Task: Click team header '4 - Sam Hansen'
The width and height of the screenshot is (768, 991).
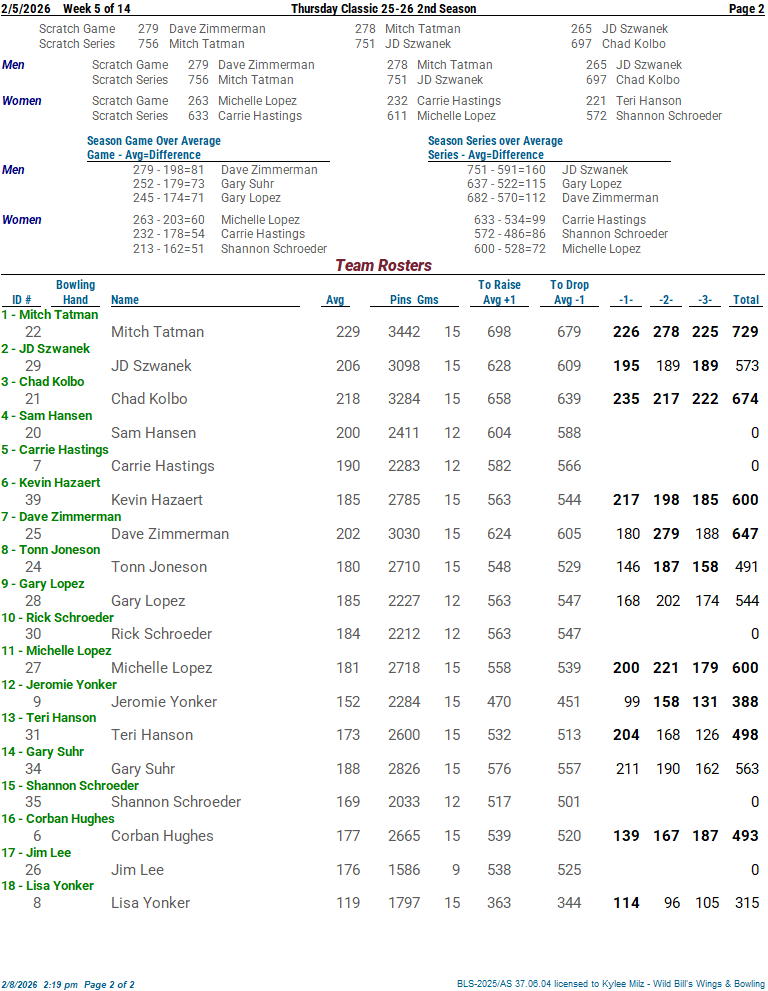Action: coord(47,416)
